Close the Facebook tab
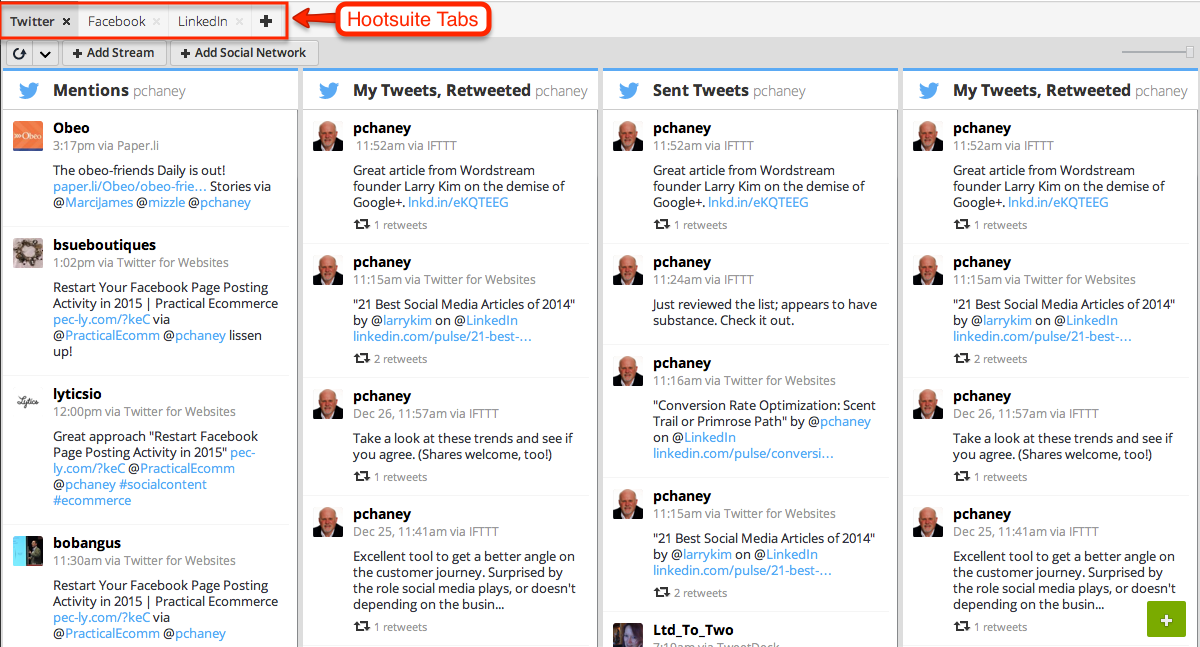Viewport: 1200px width, 647px height. click(156, 22)
